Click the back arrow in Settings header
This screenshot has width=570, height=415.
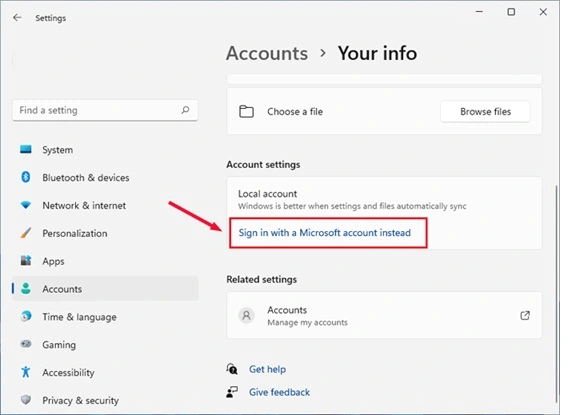(17, 17)
